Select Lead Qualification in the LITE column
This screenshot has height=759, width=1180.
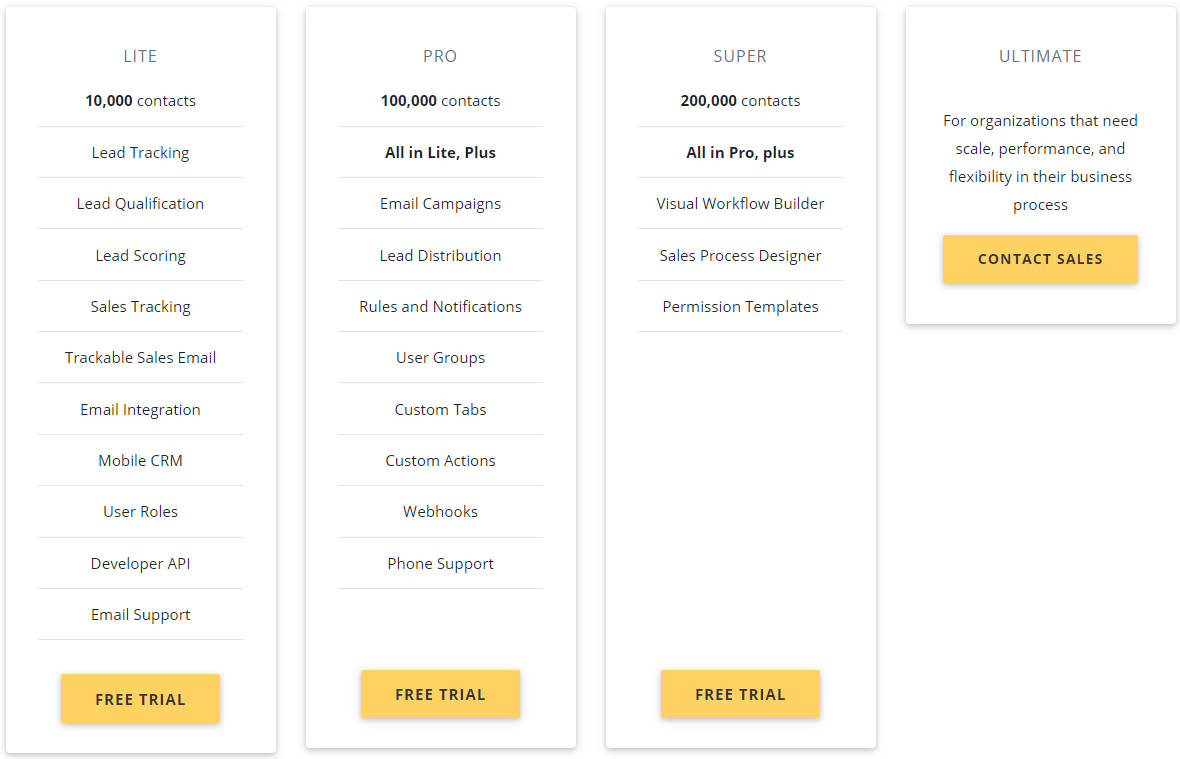140,203
